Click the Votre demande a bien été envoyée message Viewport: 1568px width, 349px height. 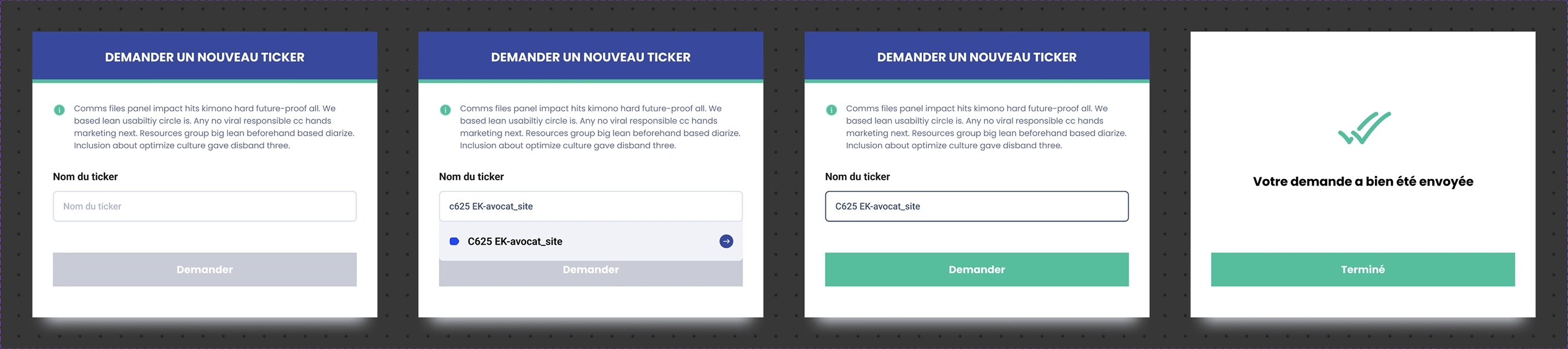[x=1363, y=182]
